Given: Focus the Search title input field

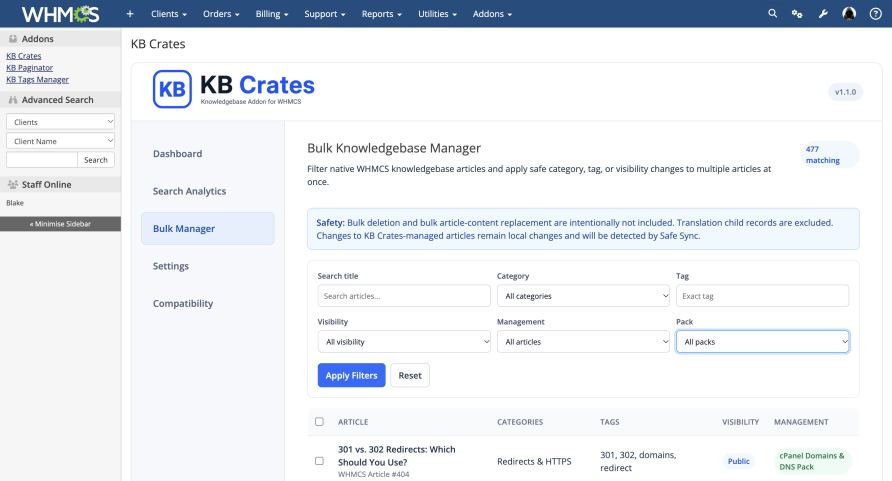Looking at the screenshot, I should point(404,296).
